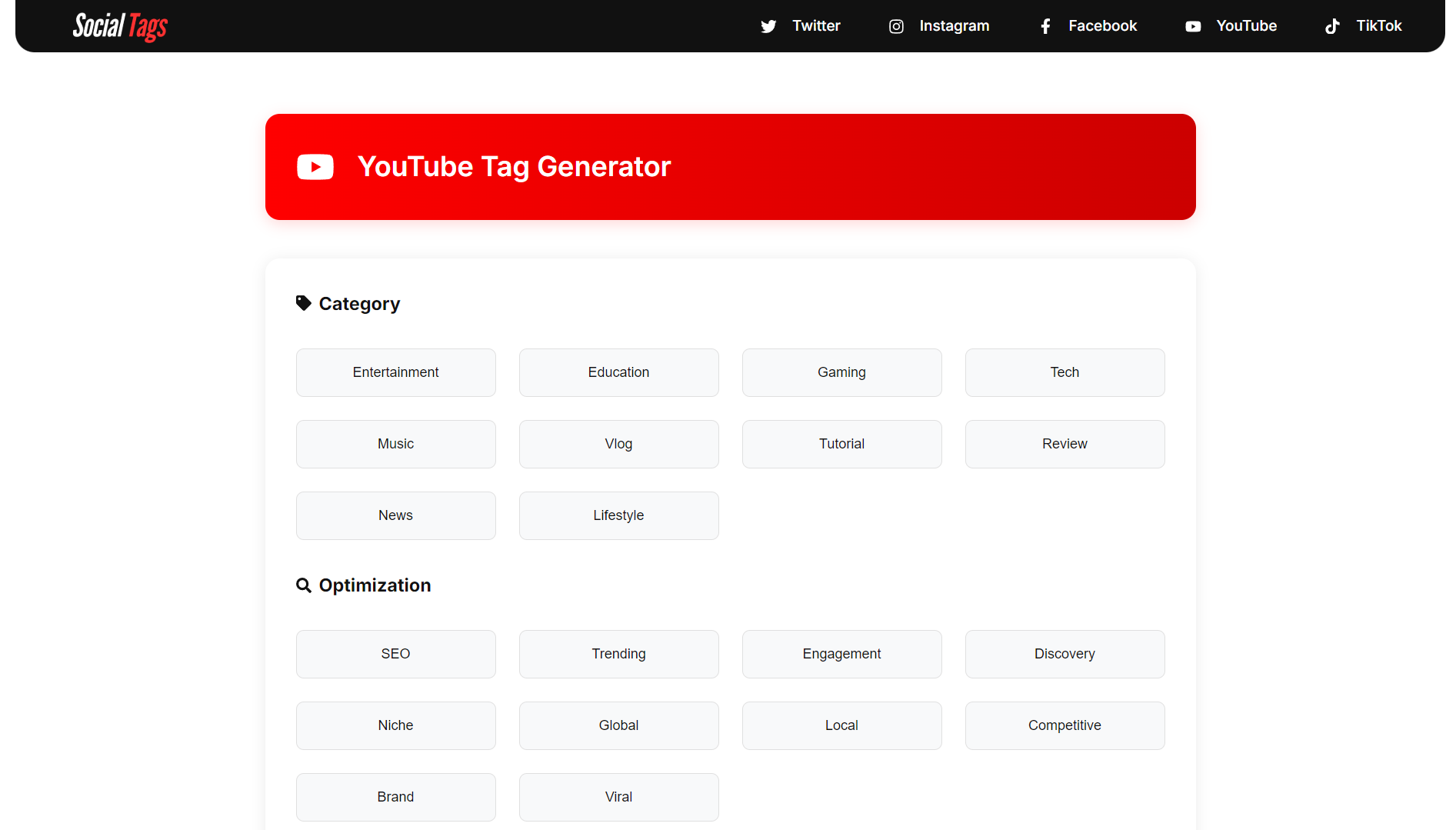Click the Twitter bird icon
The image size is (1456, 830).
point(768,26)
